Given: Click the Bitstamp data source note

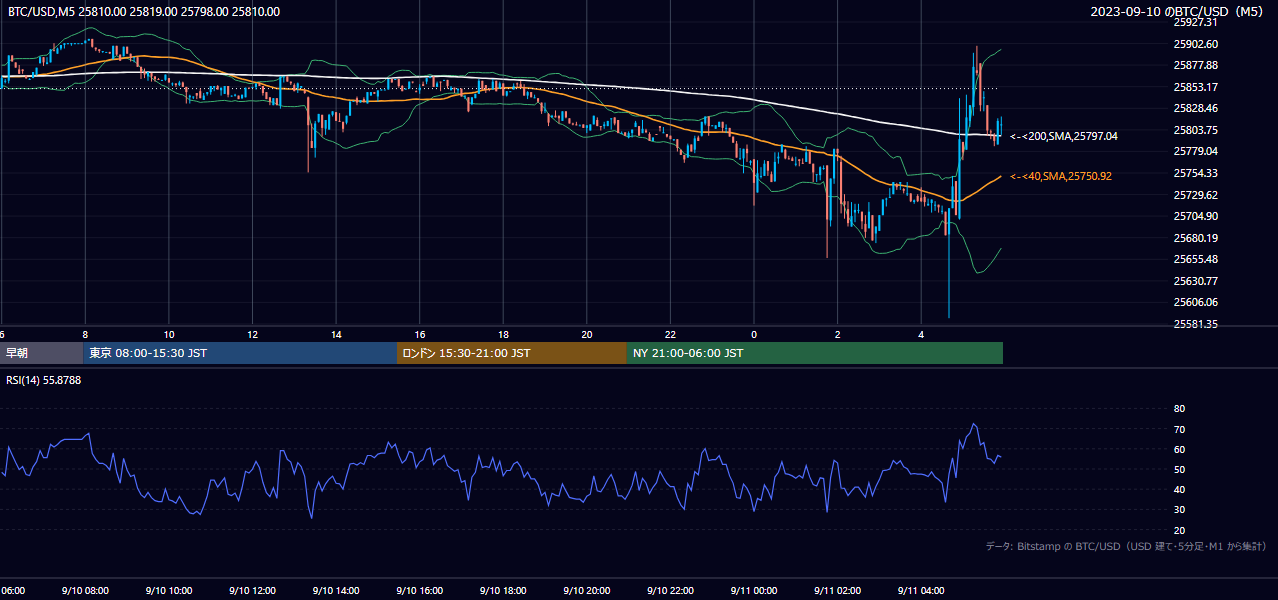Looking at the screenshot, I should tap(1126, 546).
